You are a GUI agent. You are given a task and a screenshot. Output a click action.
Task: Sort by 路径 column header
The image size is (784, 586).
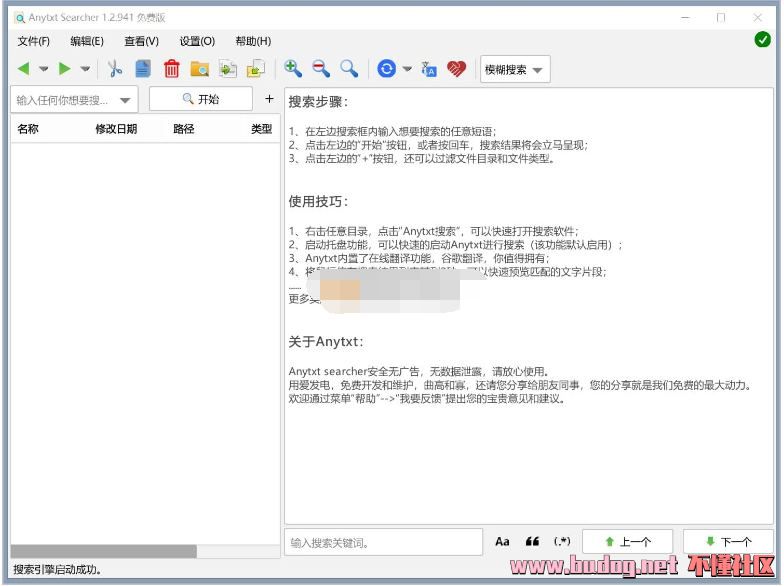pos(184,129)
